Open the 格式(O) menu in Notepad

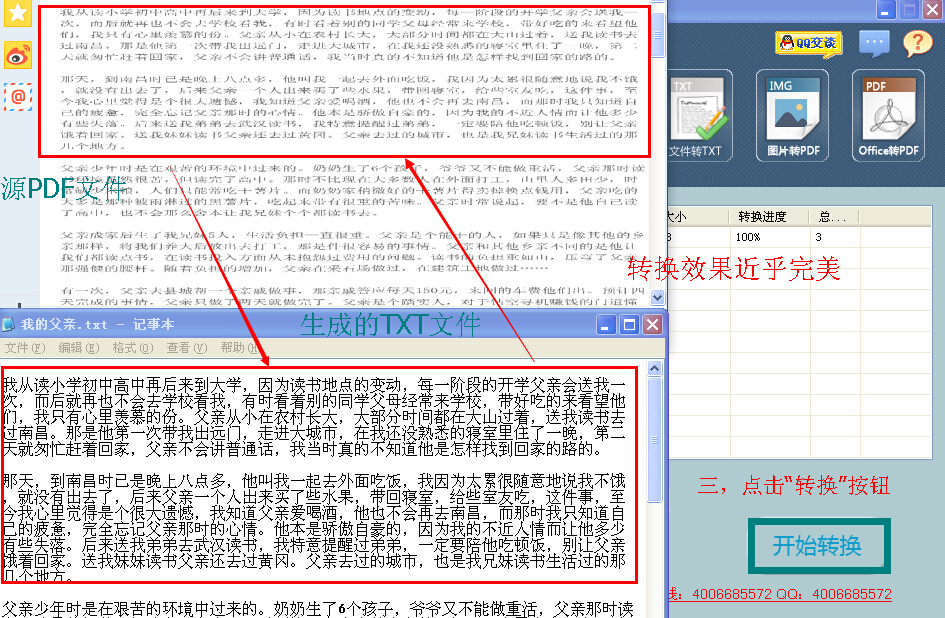pos(133,348)
